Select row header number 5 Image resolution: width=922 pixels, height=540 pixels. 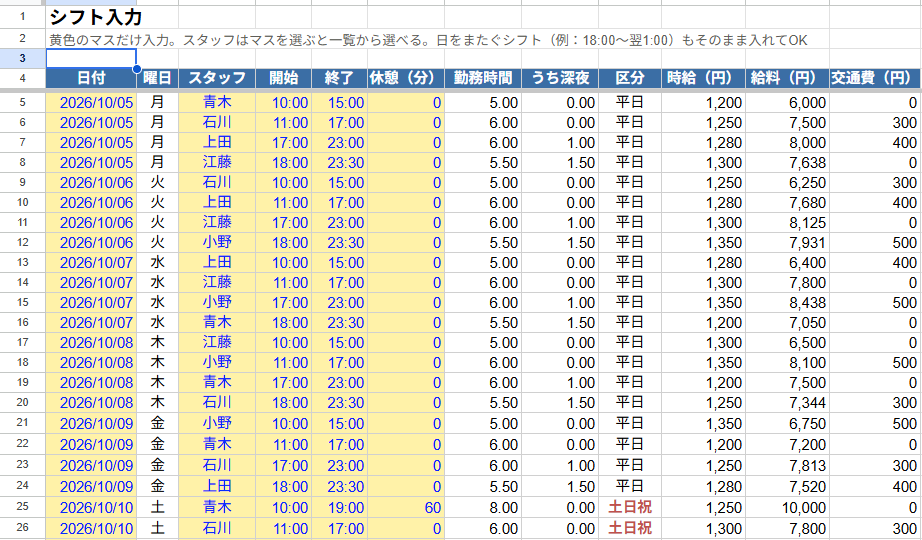tap(22, 102)
